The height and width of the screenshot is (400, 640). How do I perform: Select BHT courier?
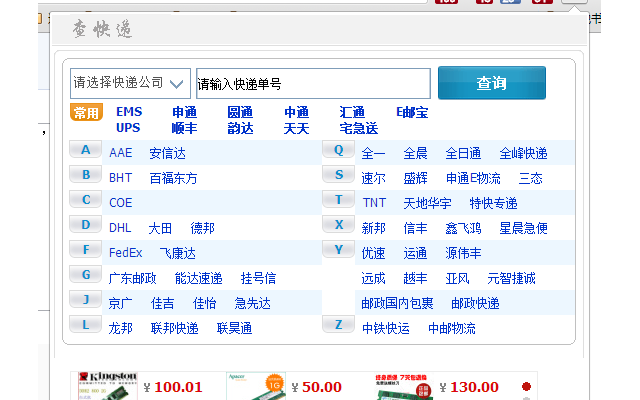120,178
